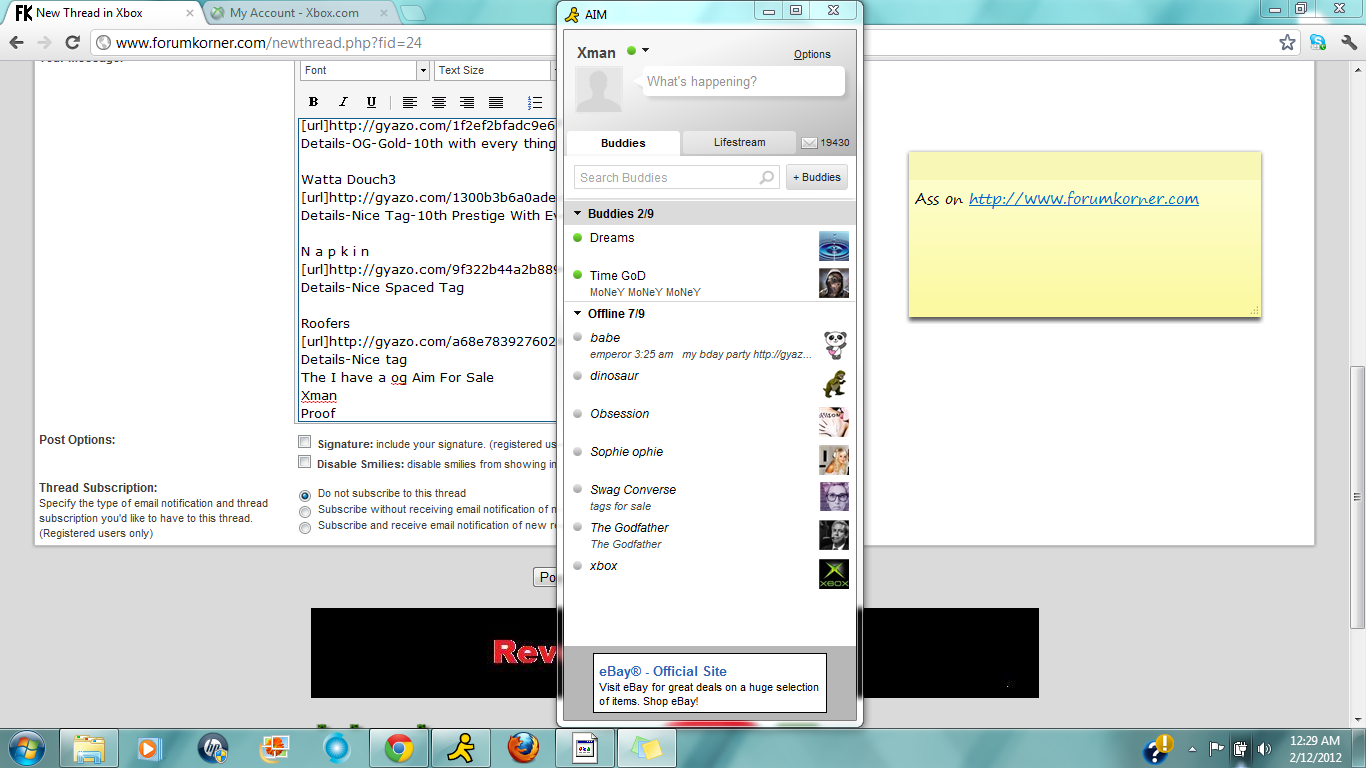The height and width of the screenshot is (768, 1366).
Task: Click the Skype extension icon in Chrome
Action: click(x=1318, y=43)
